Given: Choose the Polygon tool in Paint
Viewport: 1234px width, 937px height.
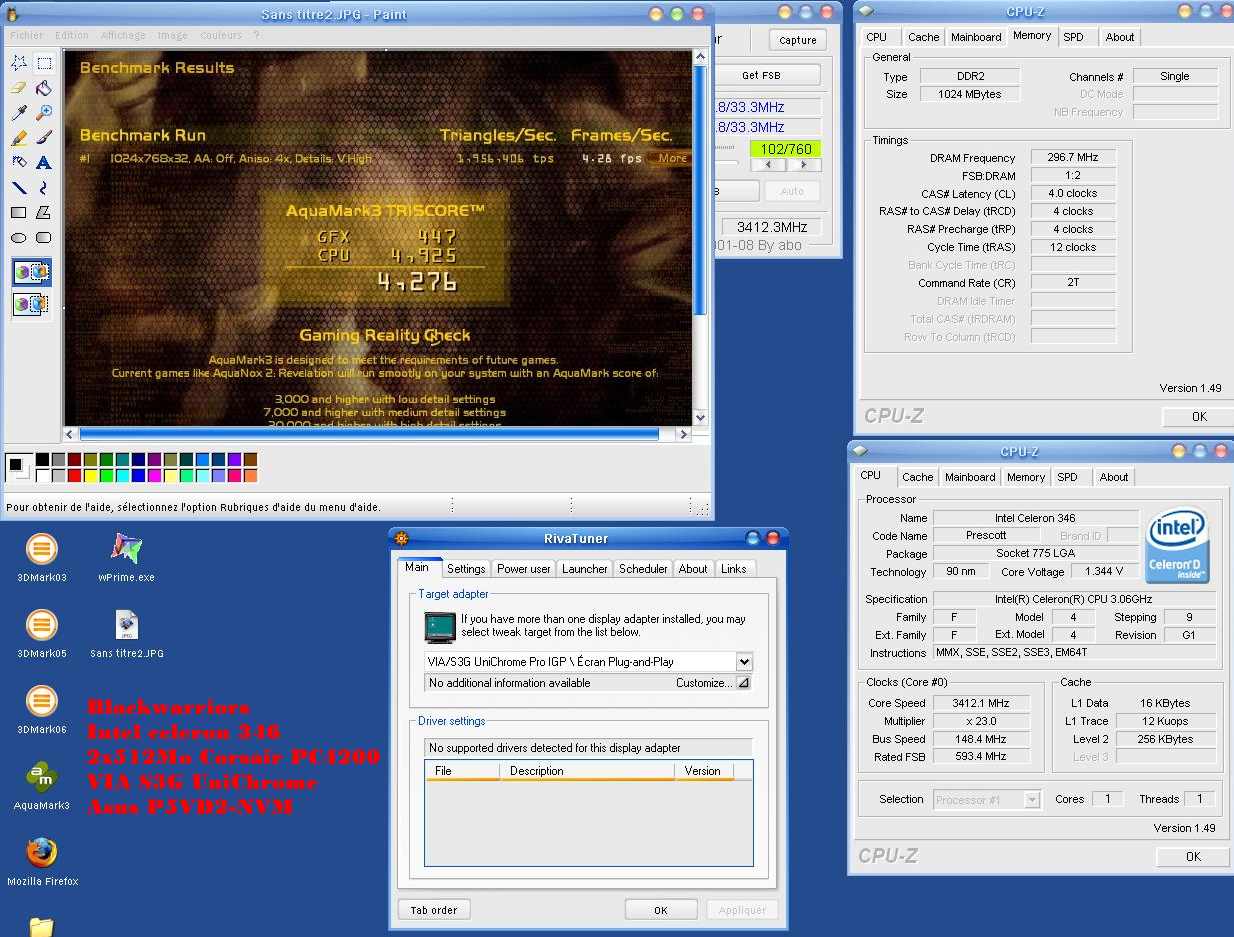Looking at the screenshot, I should click(44, 212).
